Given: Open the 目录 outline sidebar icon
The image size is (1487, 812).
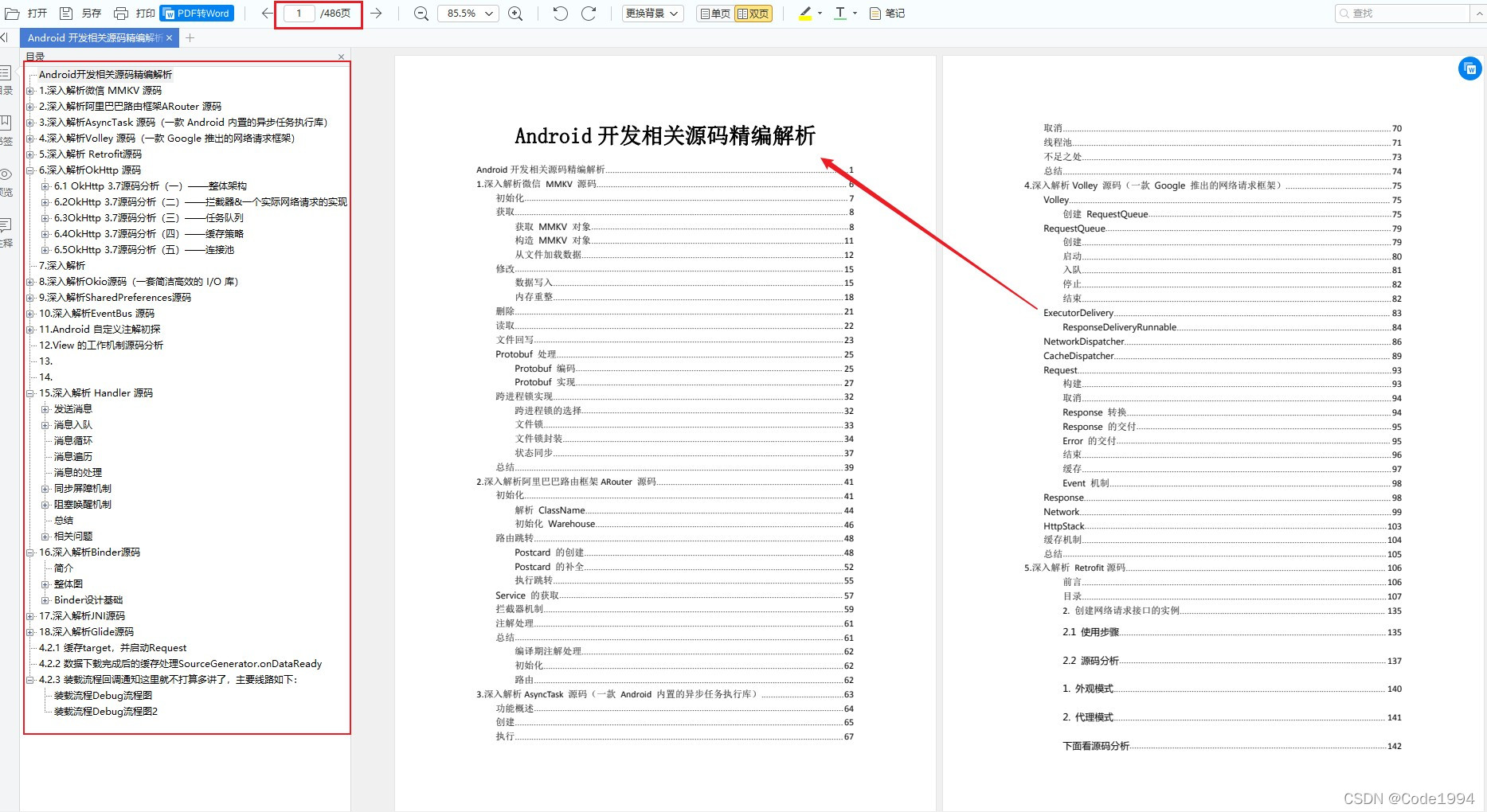Looking at the screenshot, I should pyautogui.click(x=6, y=73).
